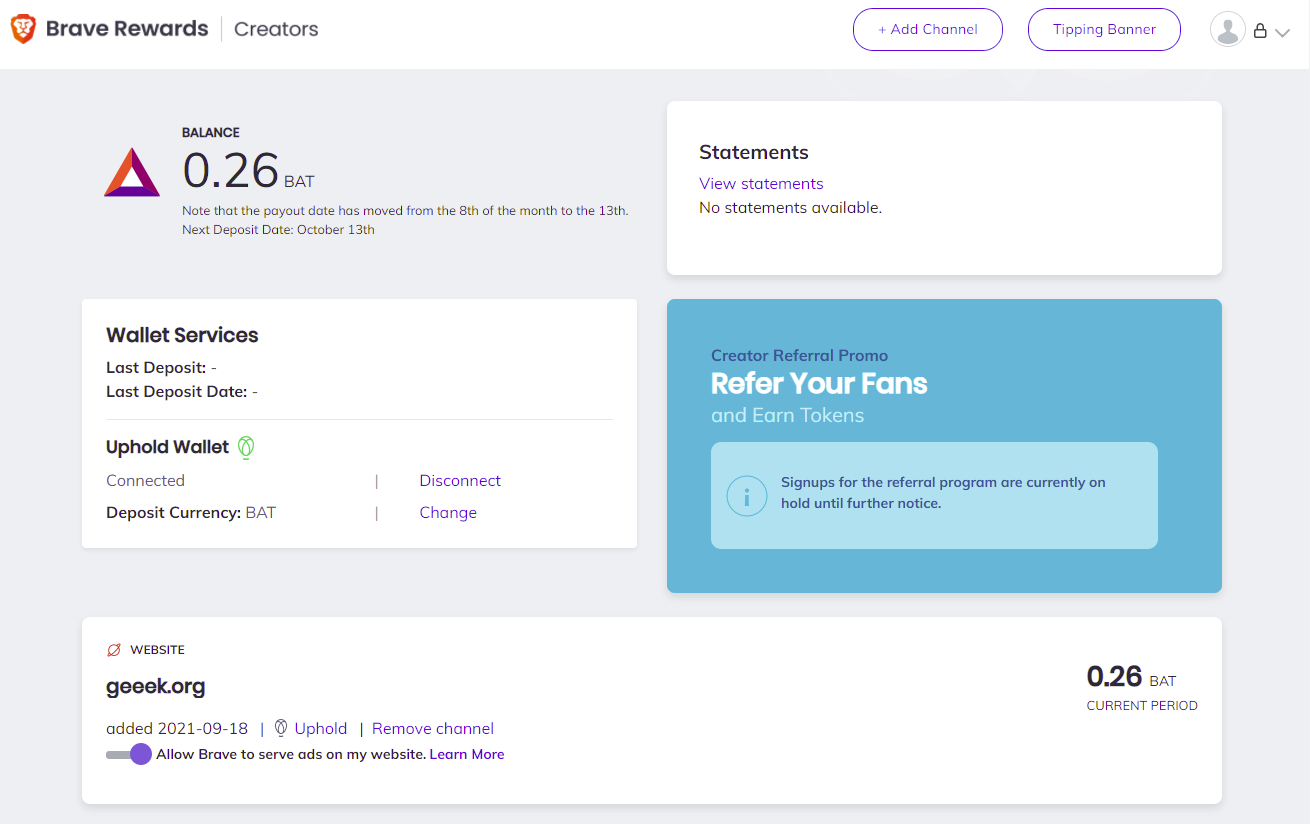Click the BAT triangle token icon
The height and width of the screenshot is (824, 1310).
point(132,174)
